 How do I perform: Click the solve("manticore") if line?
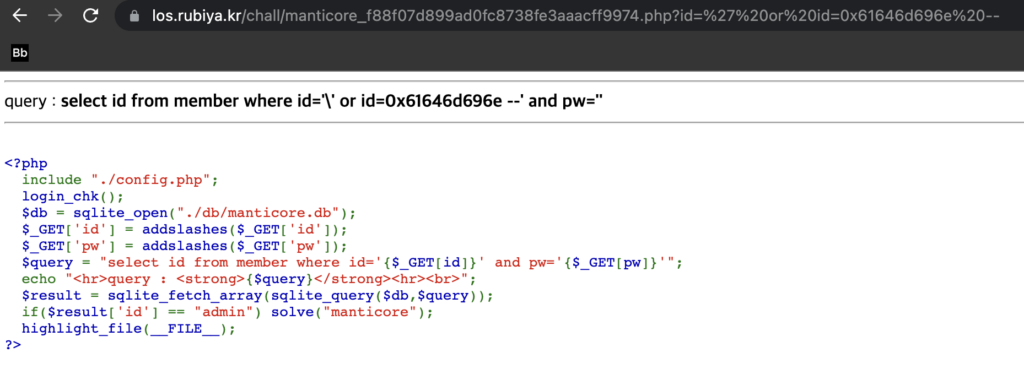(x=228, y=312)
